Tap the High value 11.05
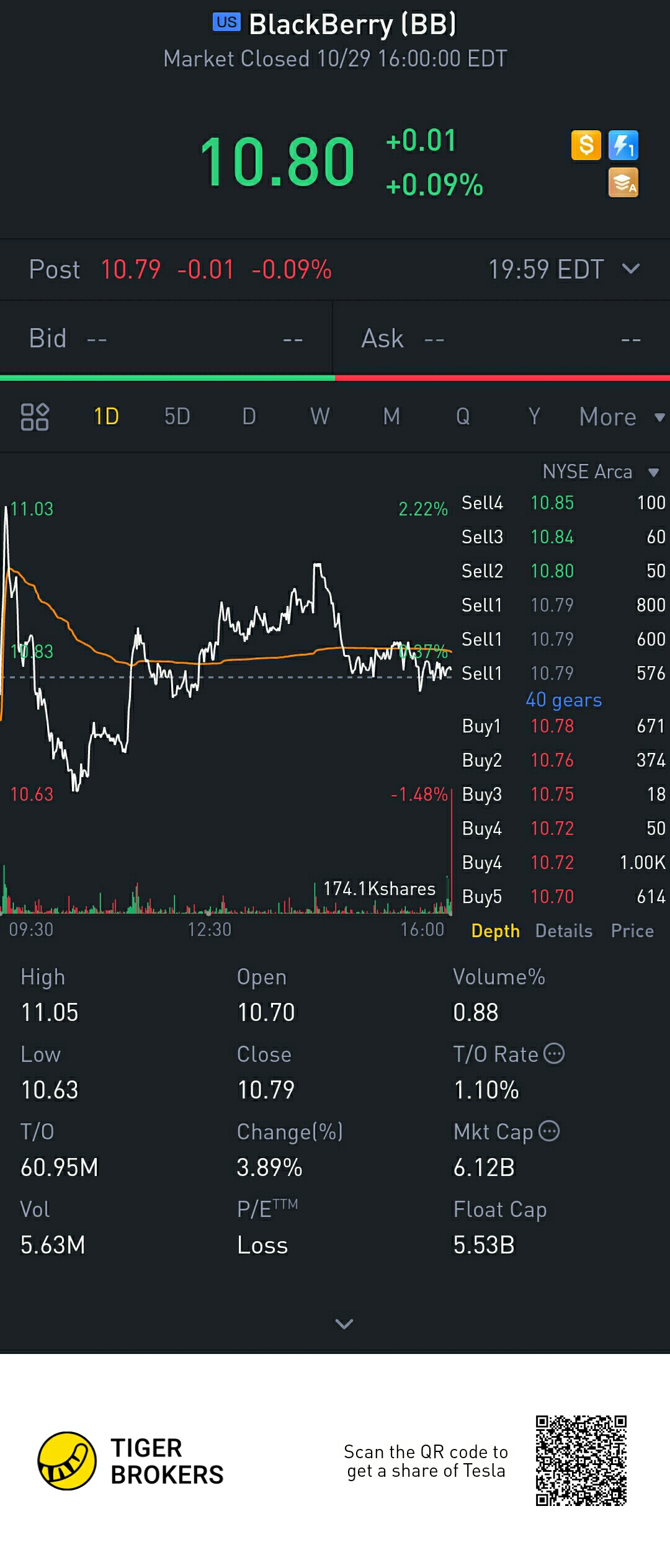The height and width of the screenshot is (1568, 670). [50, 1012]
